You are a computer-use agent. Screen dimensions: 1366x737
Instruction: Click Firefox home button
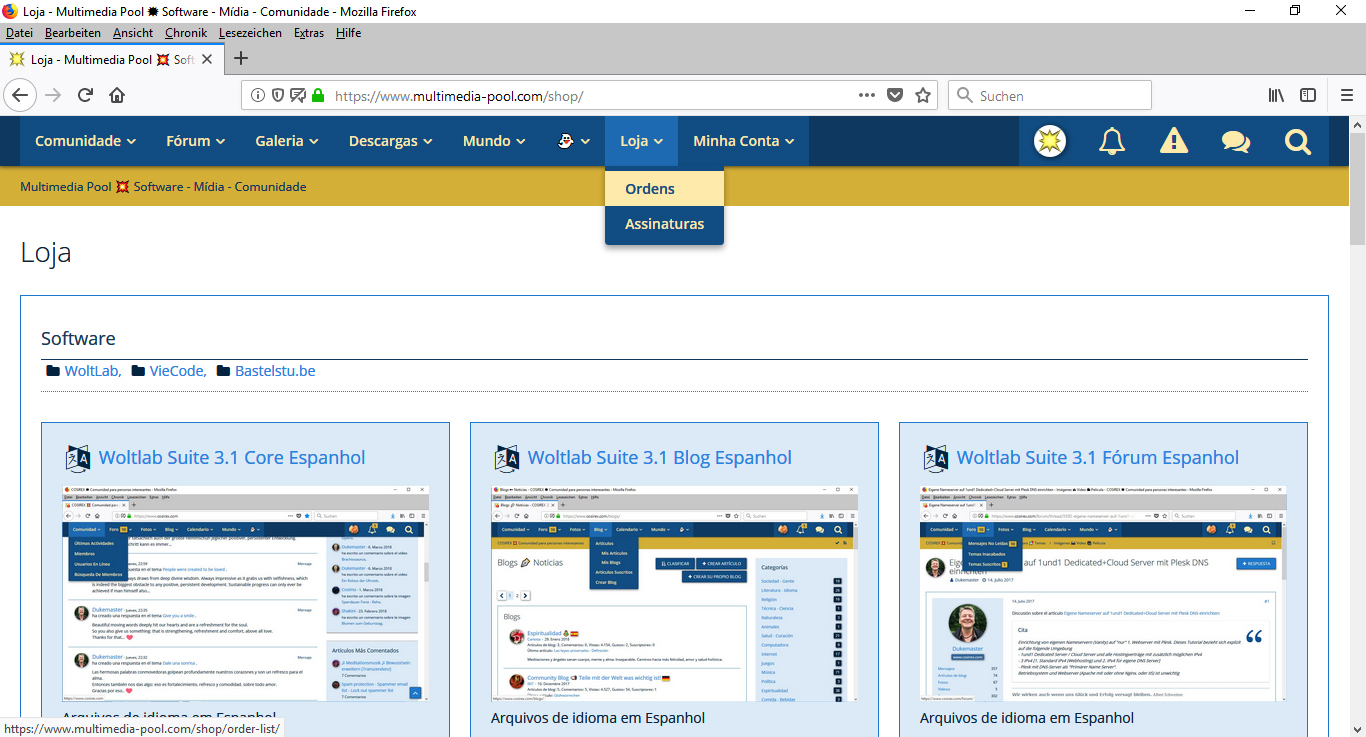tap(117, 96)
